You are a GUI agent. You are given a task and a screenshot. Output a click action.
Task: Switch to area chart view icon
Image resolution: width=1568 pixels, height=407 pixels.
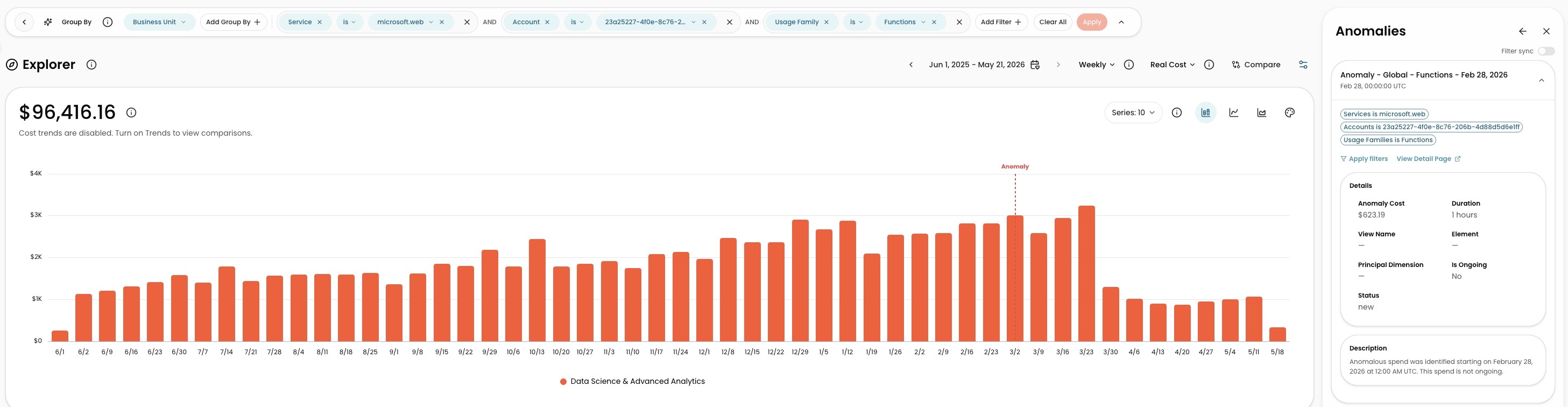tap(1262, 113)
